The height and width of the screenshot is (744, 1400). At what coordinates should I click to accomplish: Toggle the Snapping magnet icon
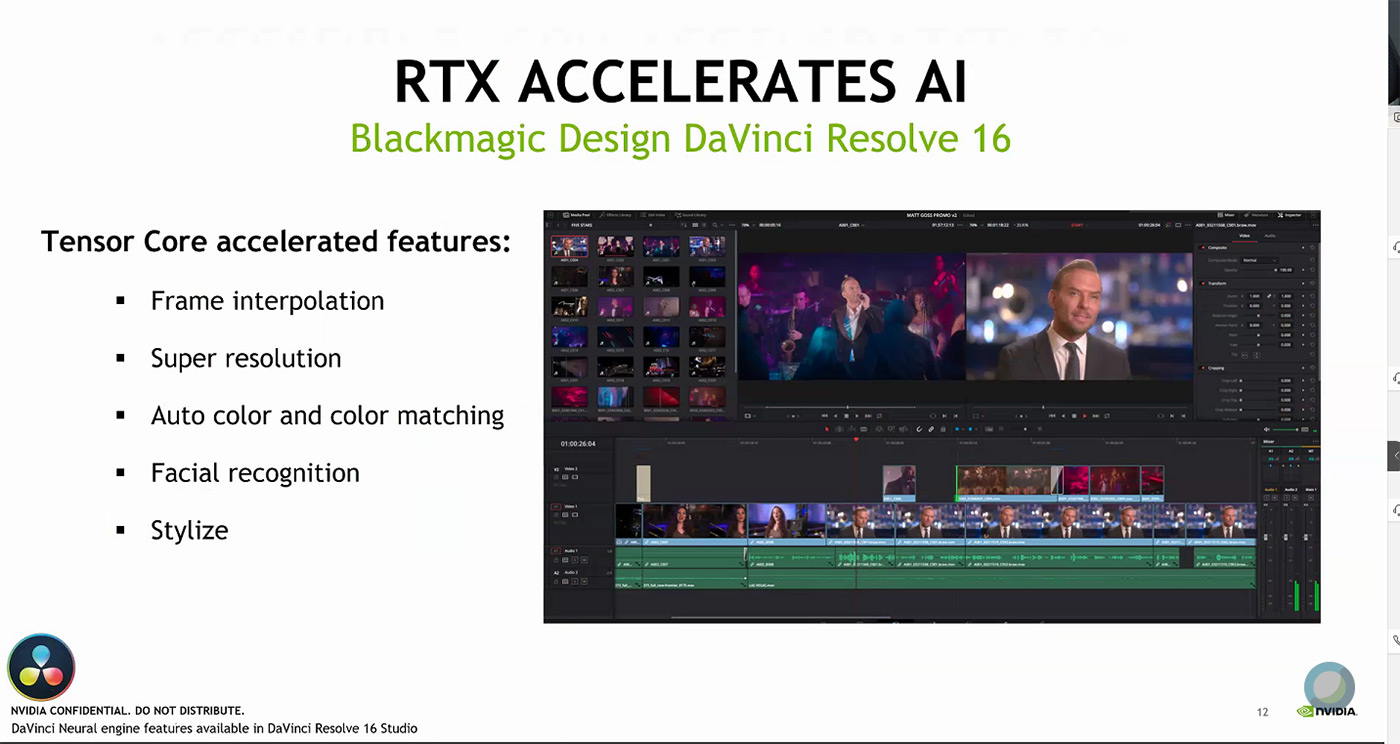[x=919, y=429]
